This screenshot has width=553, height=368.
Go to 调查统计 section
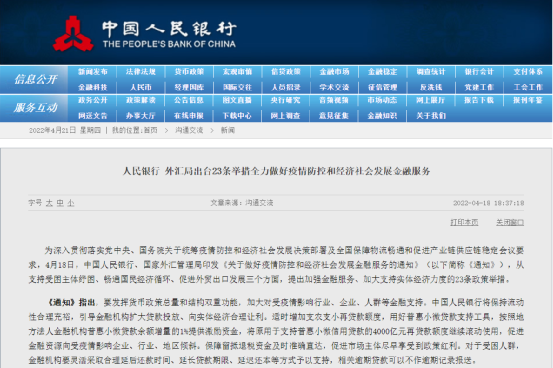[431, 72]
